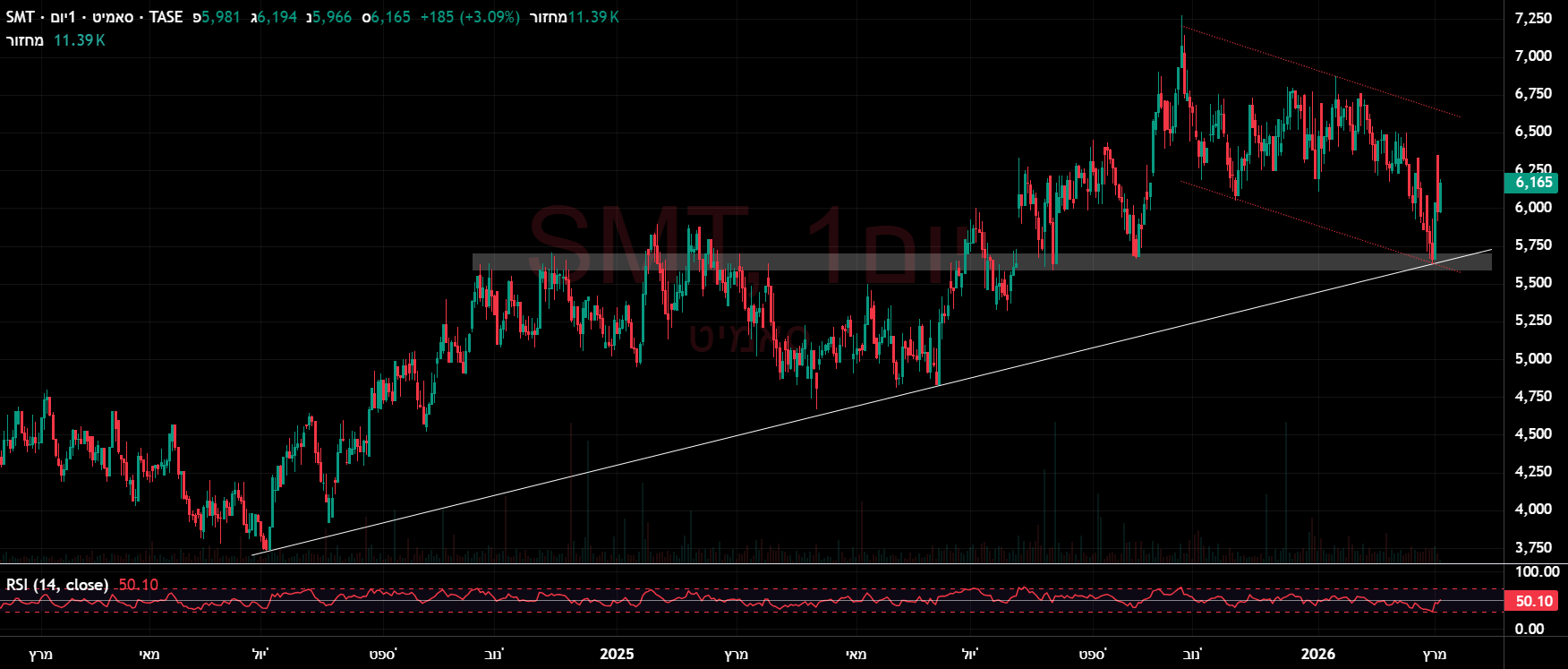Click the RSI legend value 50.10
The height and width of the screenshot is (669, 1568).
point(138,585)
